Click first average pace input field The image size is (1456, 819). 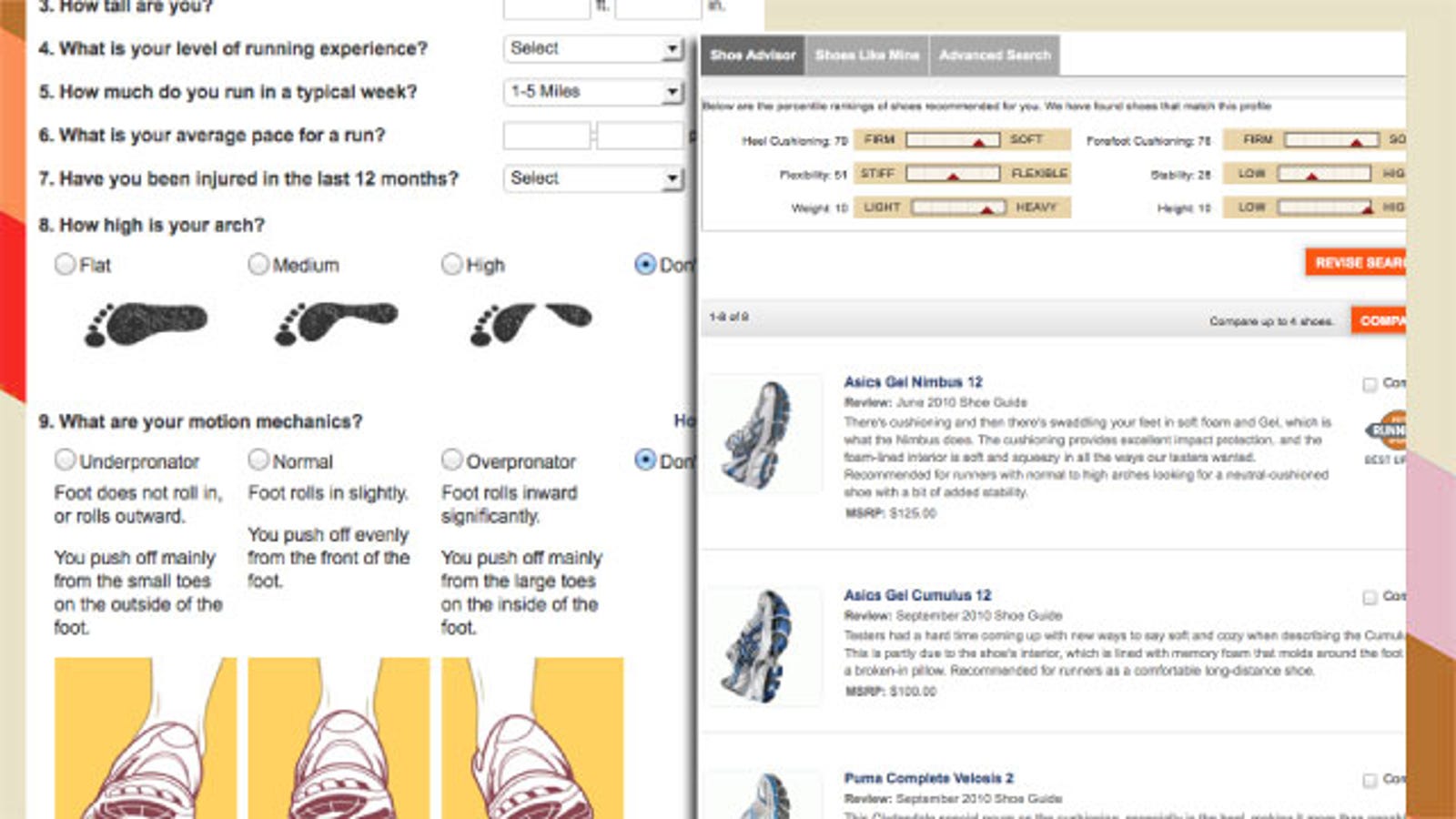coord(547,136)
